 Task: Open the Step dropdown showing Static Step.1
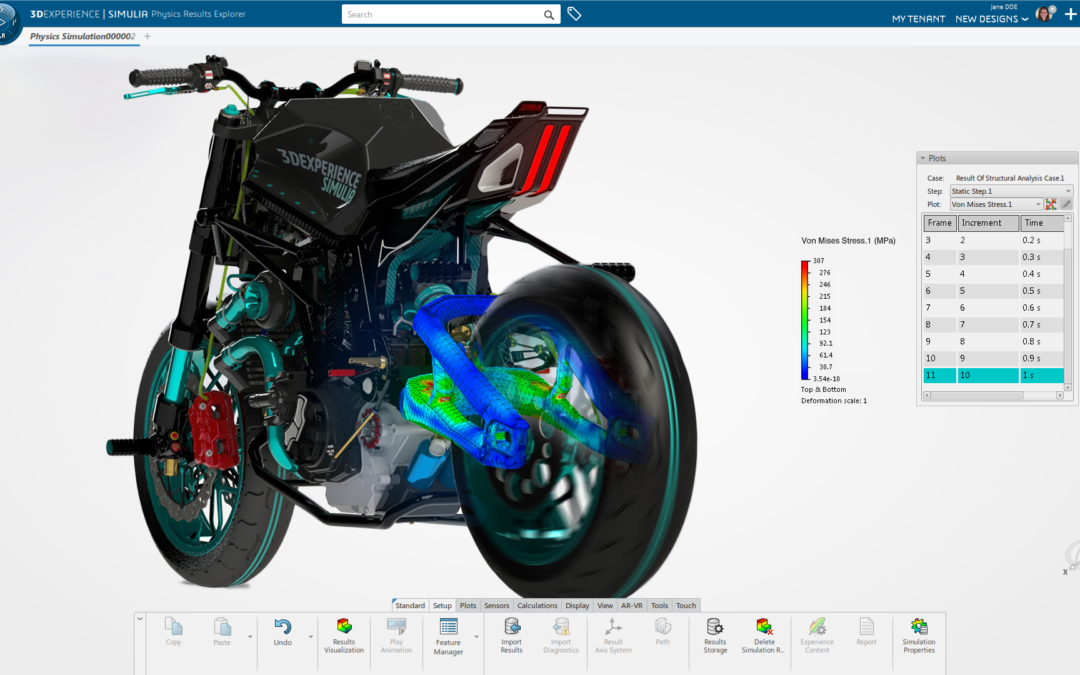point(1011,191)
